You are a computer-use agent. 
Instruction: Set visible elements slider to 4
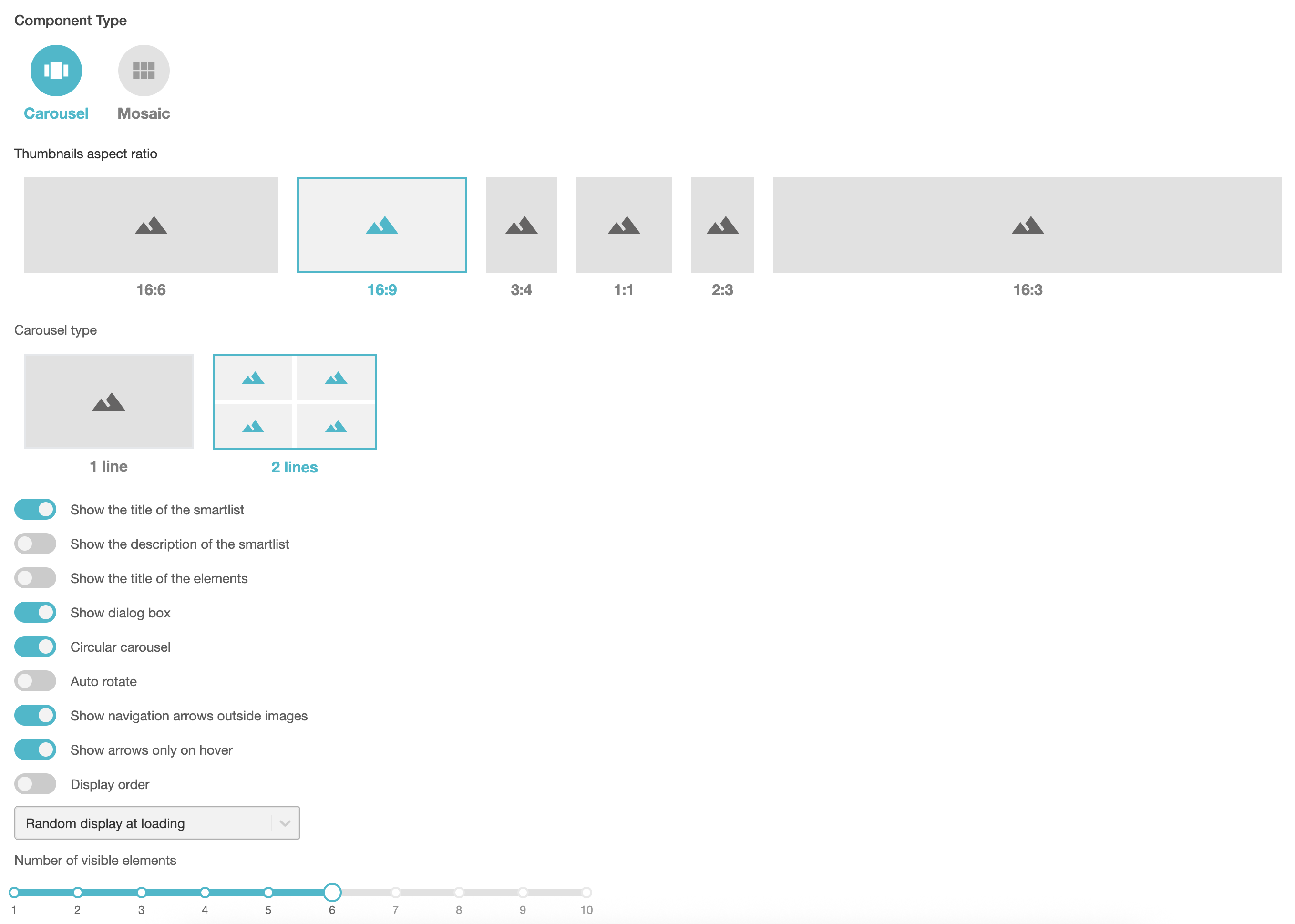[205, 892]
